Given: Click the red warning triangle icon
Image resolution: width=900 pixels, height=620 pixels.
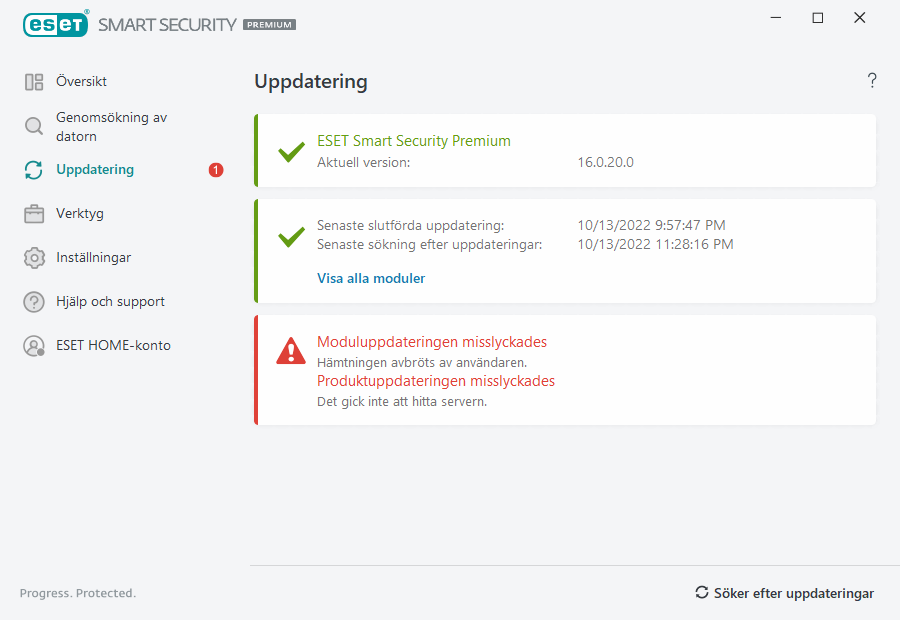Looking at the screenshot, I should point(291,351).
